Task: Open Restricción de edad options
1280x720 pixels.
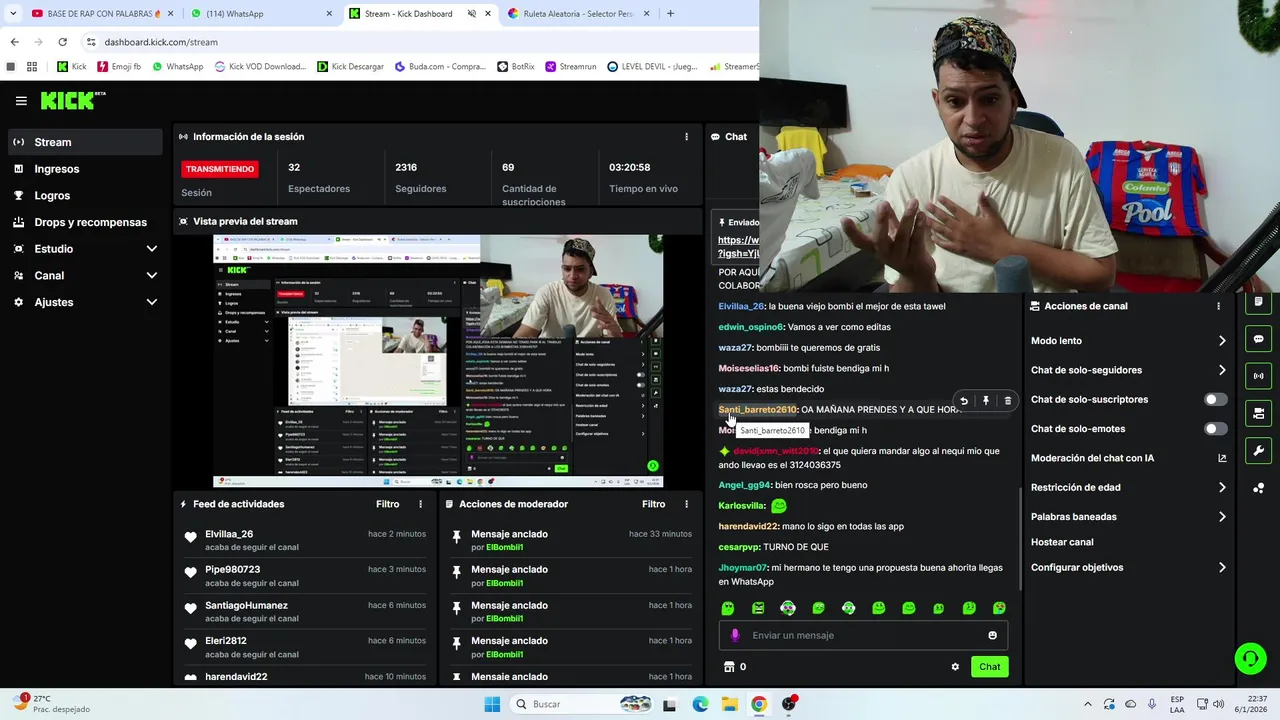Action: tap(1128, 487)
